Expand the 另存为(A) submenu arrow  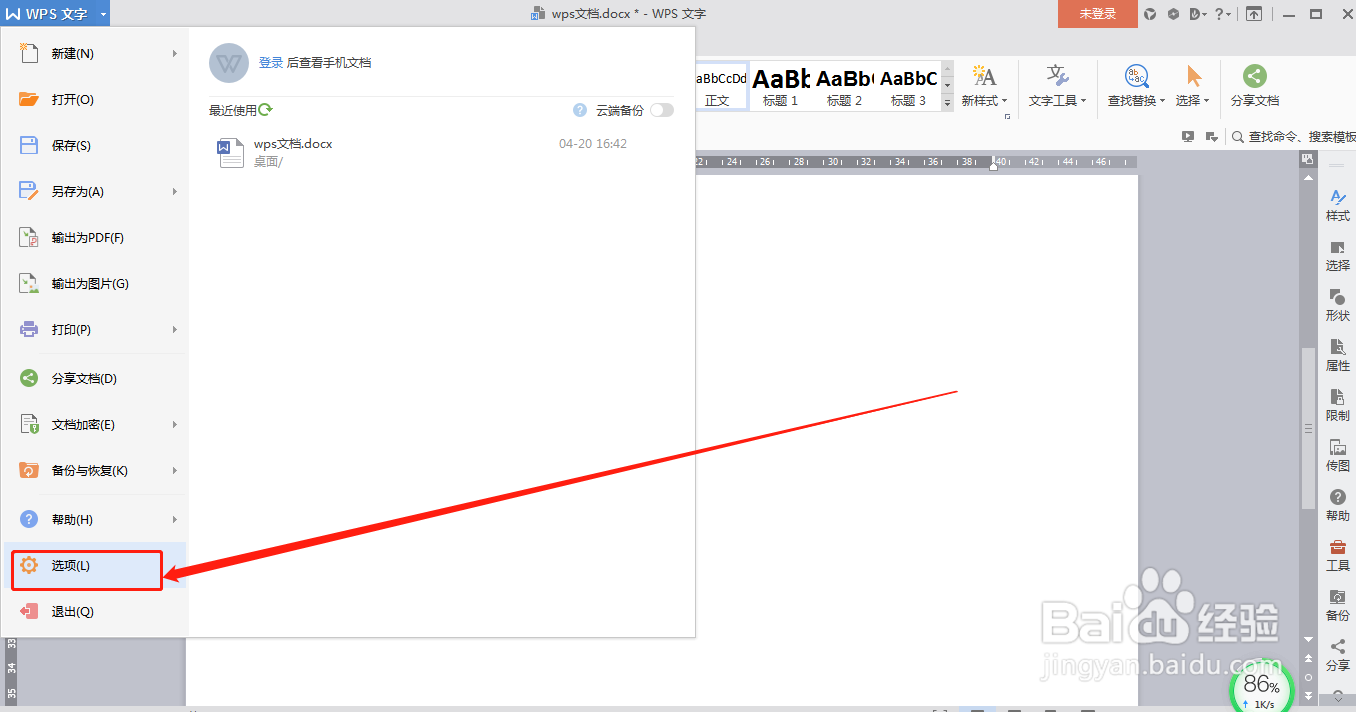(x=175, y=192)
